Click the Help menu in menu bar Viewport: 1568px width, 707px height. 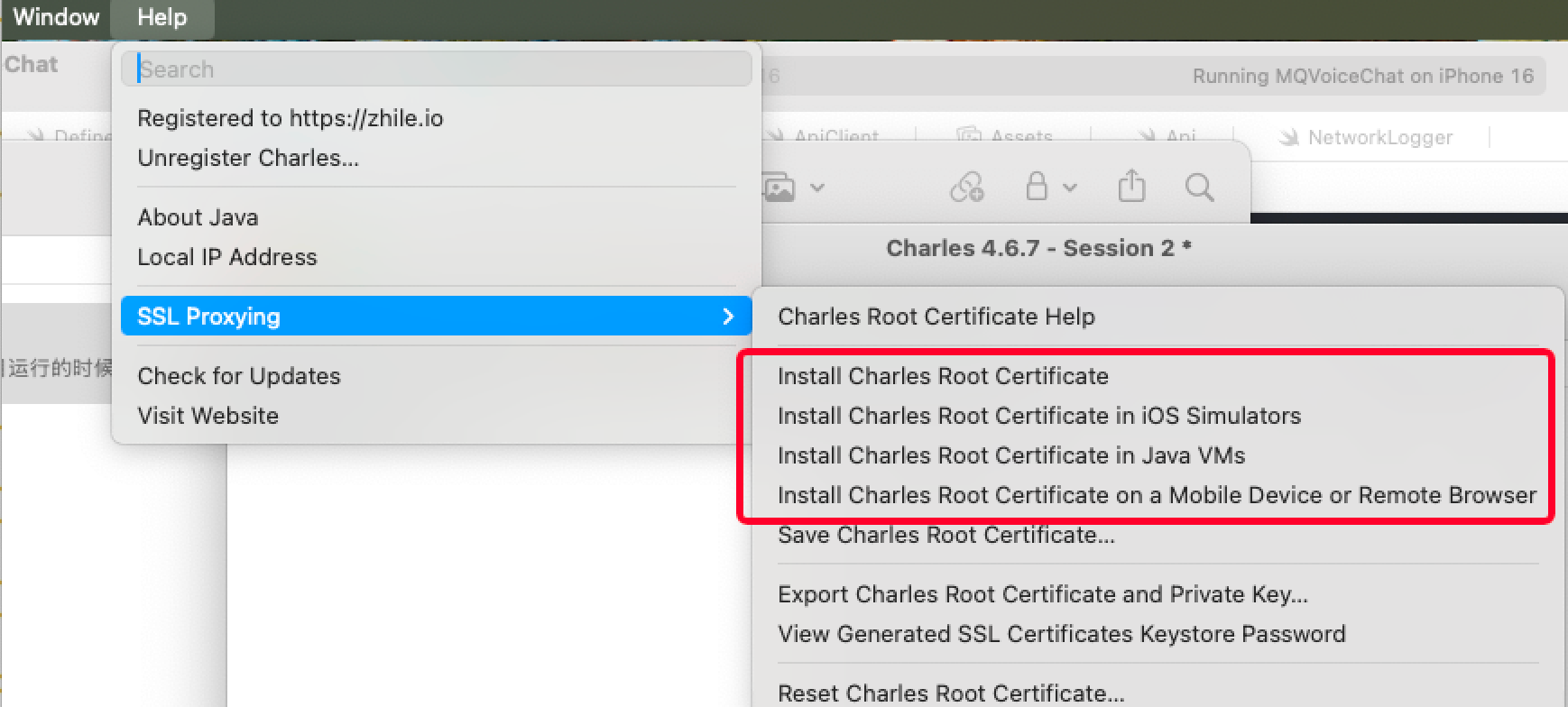[x=162, y=17]
